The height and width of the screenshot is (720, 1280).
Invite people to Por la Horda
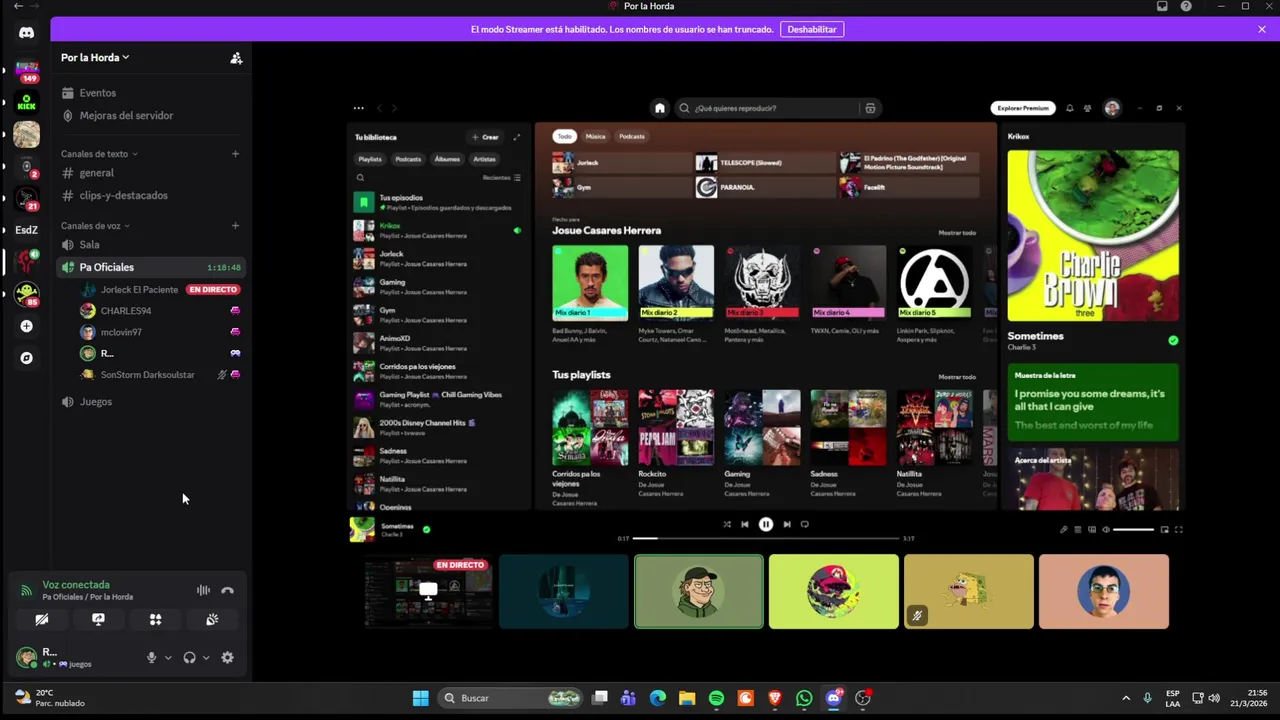[236, 58]
